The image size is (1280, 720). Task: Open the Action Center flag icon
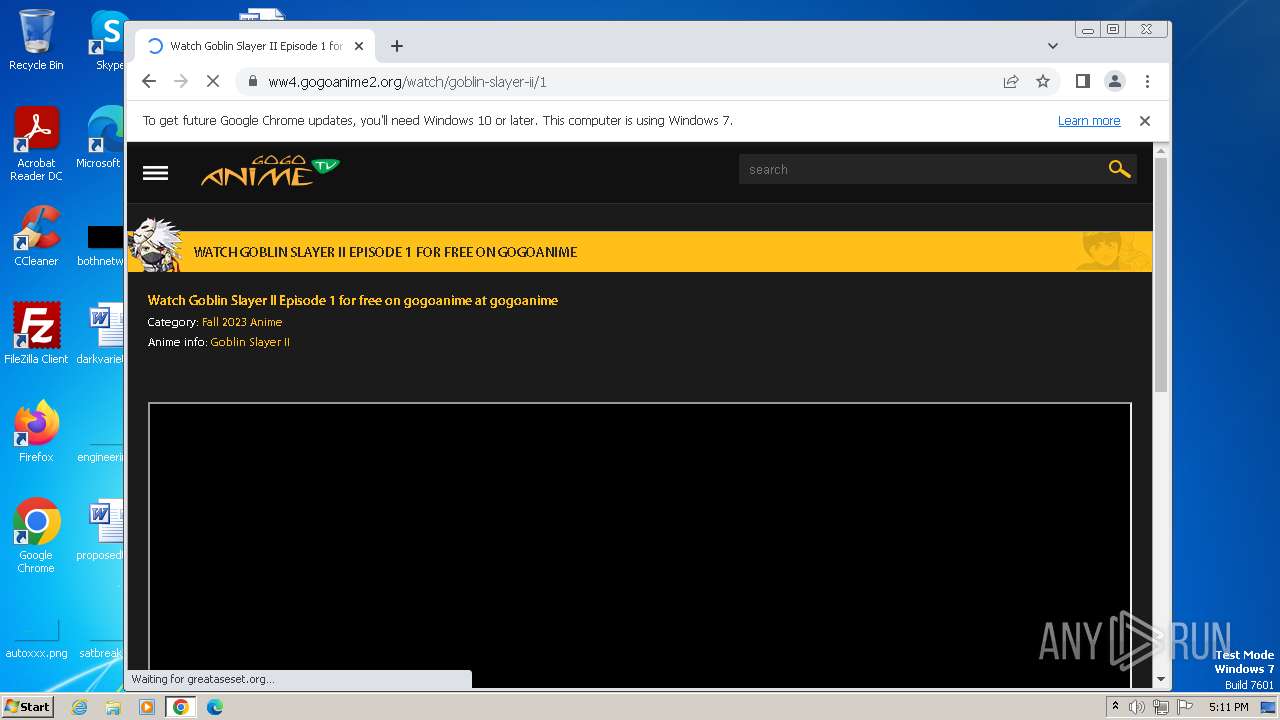[x=1185, y=707]
